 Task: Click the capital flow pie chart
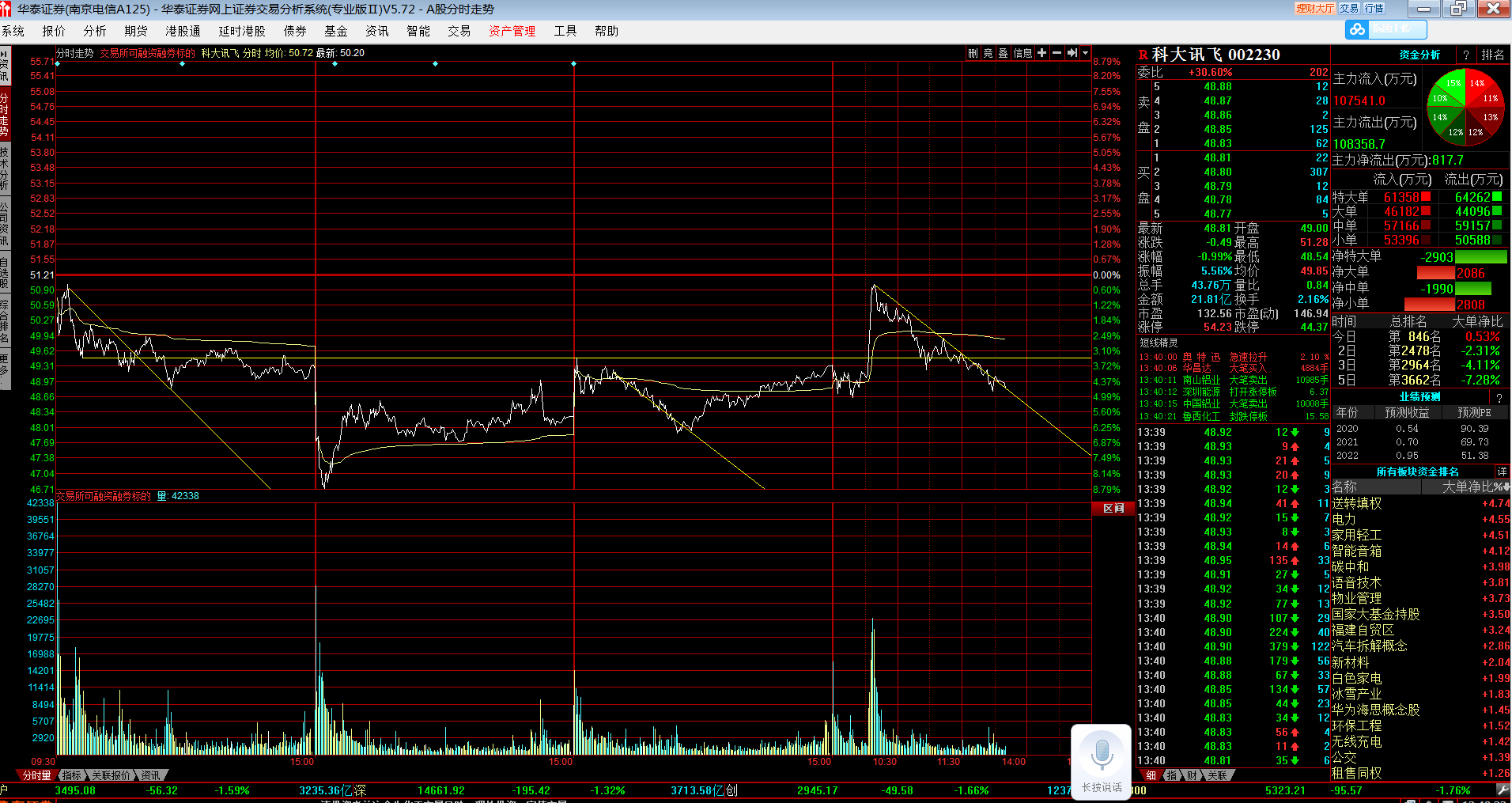pyautogui.click(x=1465, y=107)
